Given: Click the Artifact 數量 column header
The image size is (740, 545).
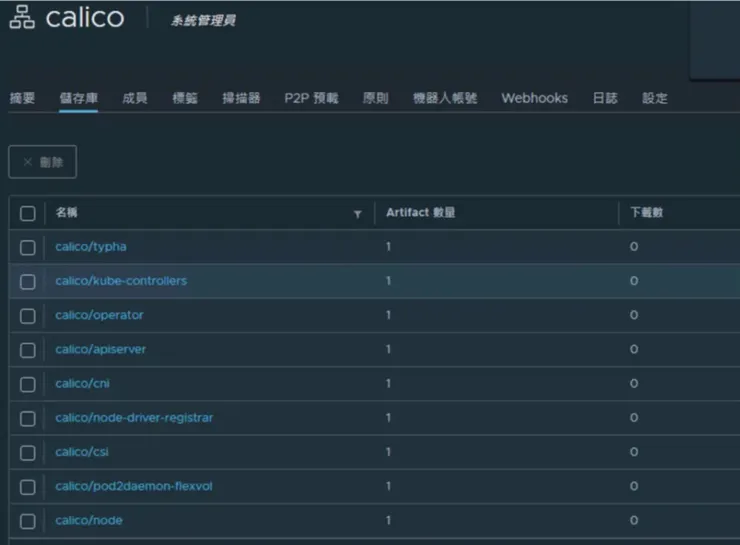Looking at the screenshot, I should [x=420, y=212].
